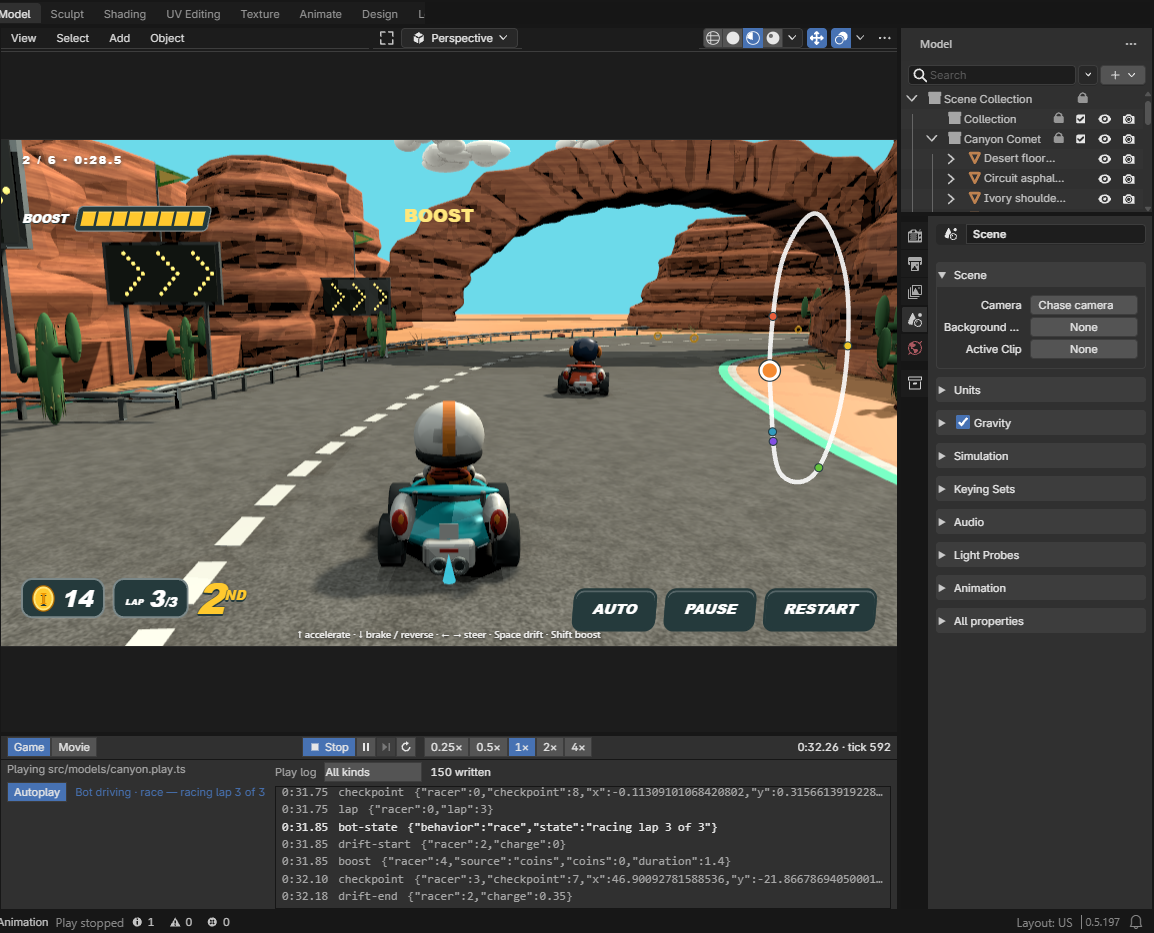Restart playback with the reload icon
The image size is (1154, 933).
406,747
